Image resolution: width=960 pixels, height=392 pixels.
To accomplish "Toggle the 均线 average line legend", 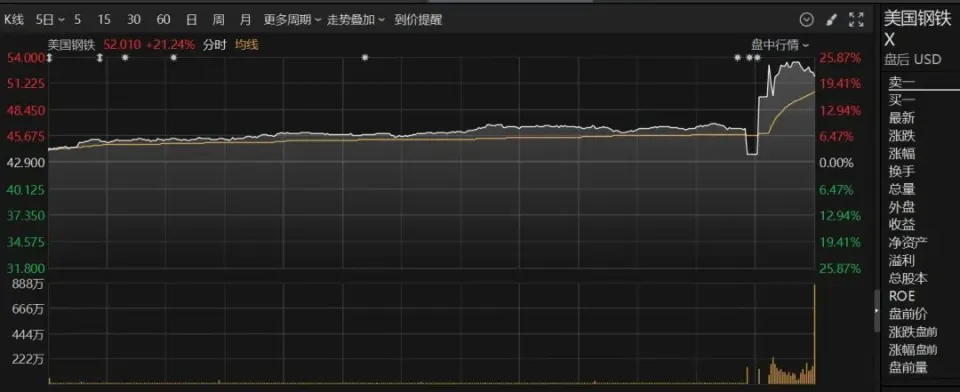I will pyautogui.click(x=247, y=44).
